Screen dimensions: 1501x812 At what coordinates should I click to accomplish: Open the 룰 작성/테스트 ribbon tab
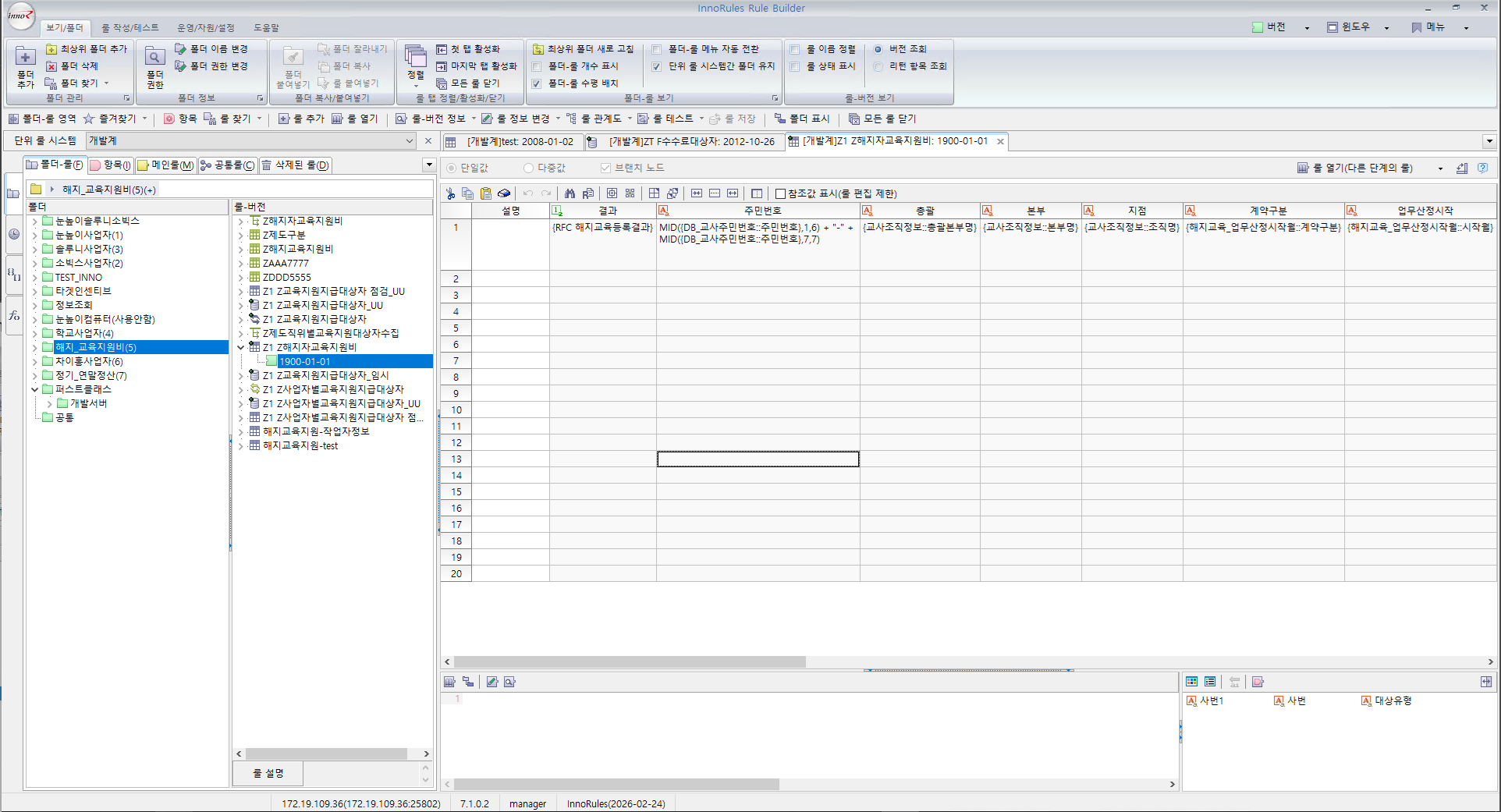click(130, 28)
